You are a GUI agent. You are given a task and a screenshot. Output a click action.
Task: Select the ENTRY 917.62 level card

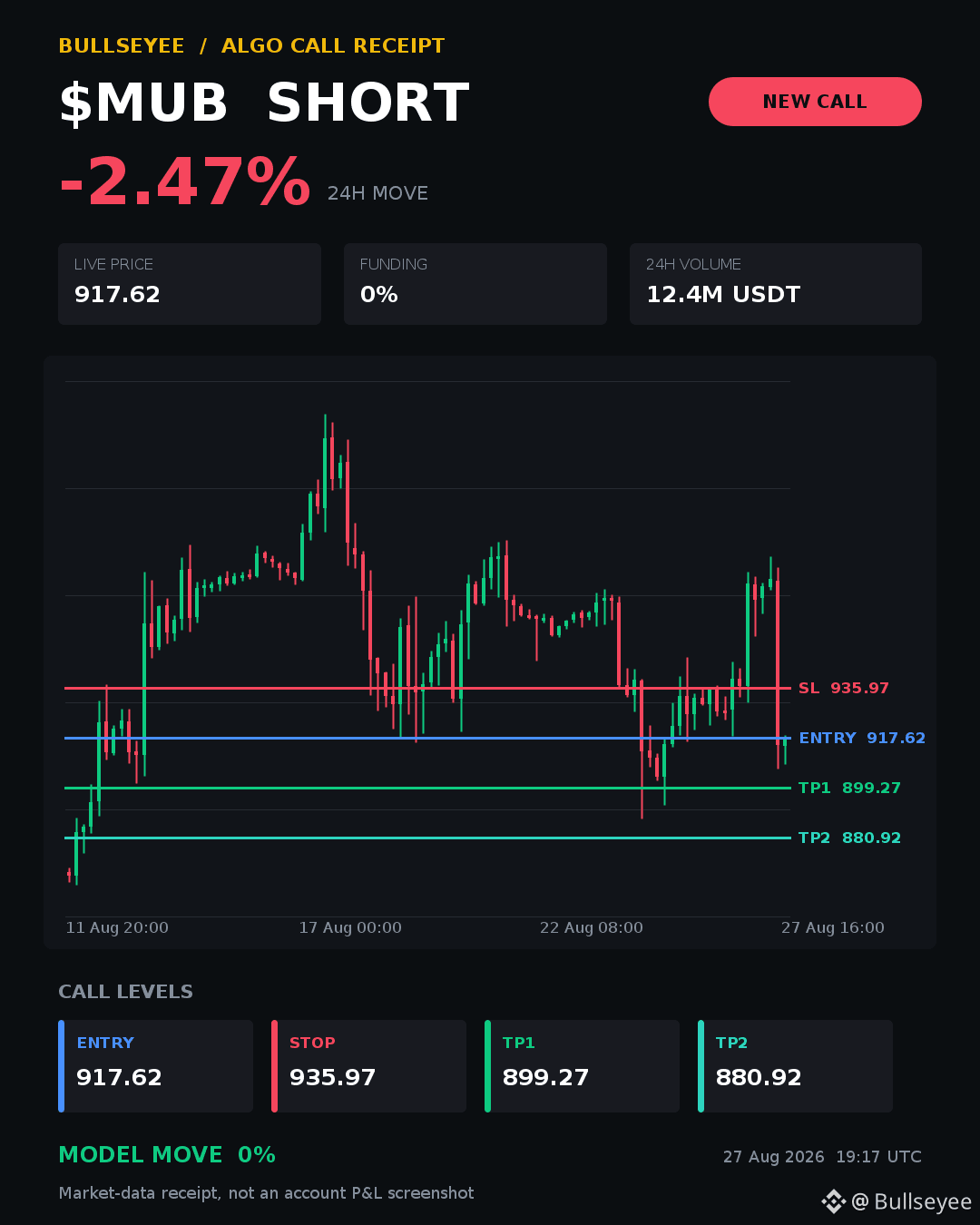tap(155, 1066)
